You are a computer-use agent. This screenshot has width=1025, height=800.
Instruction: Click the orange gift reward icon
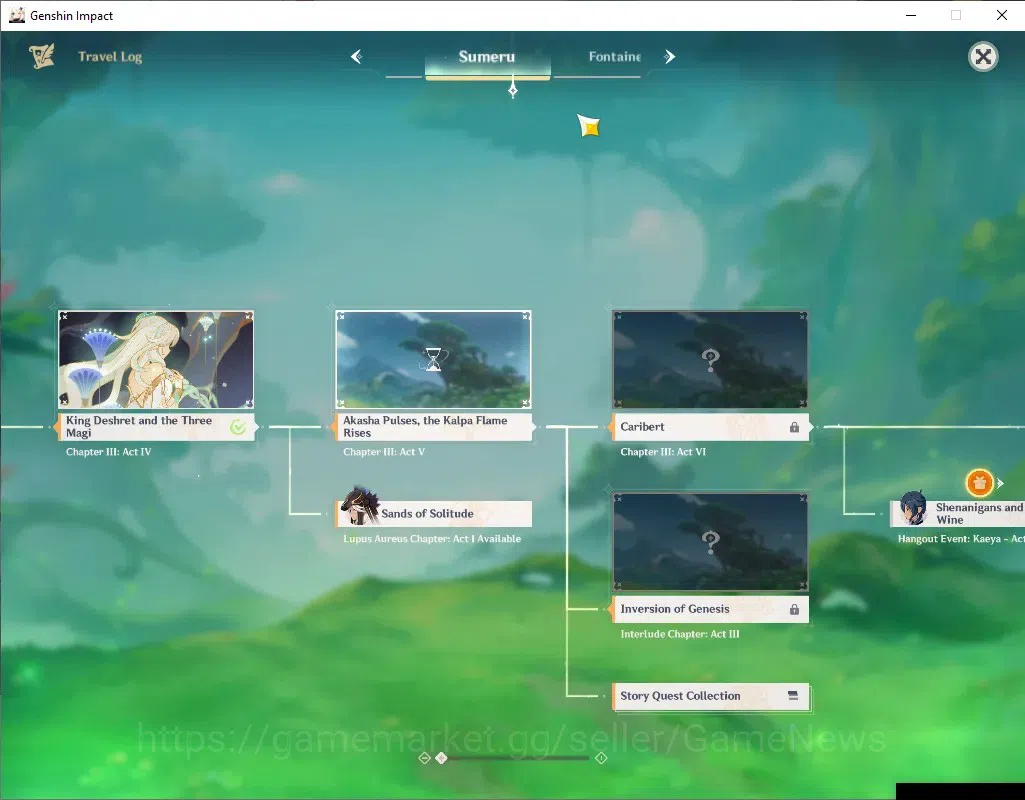point(979,483)
